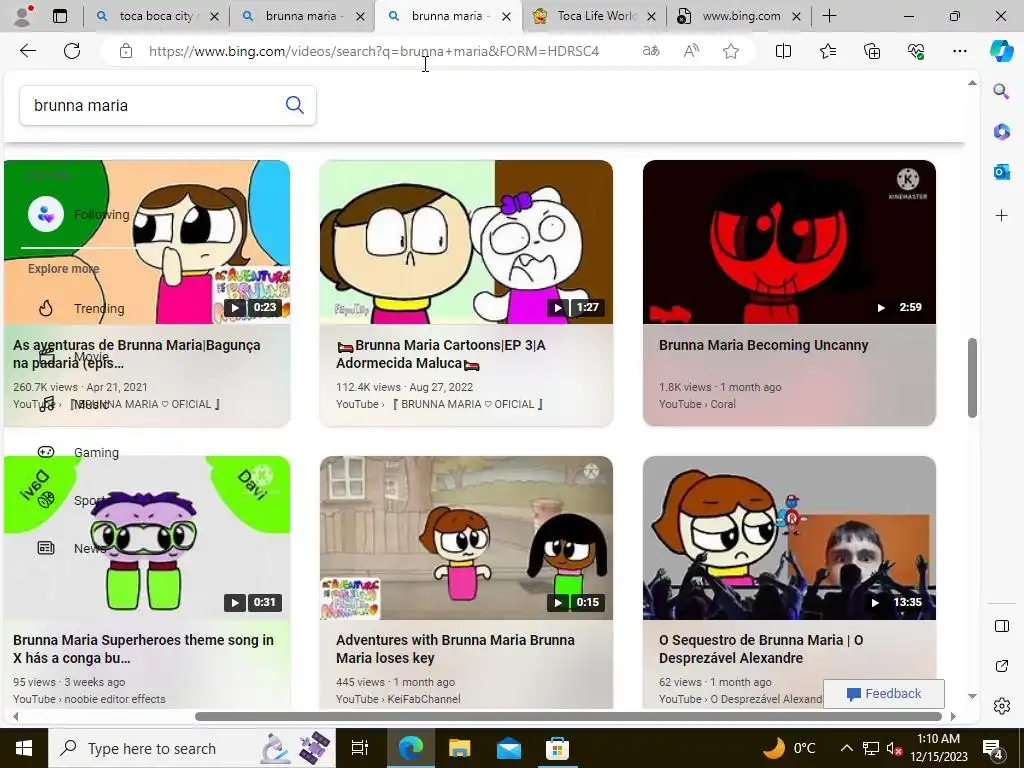
Task: Open Mail app from taskbar
Action: 508,748
